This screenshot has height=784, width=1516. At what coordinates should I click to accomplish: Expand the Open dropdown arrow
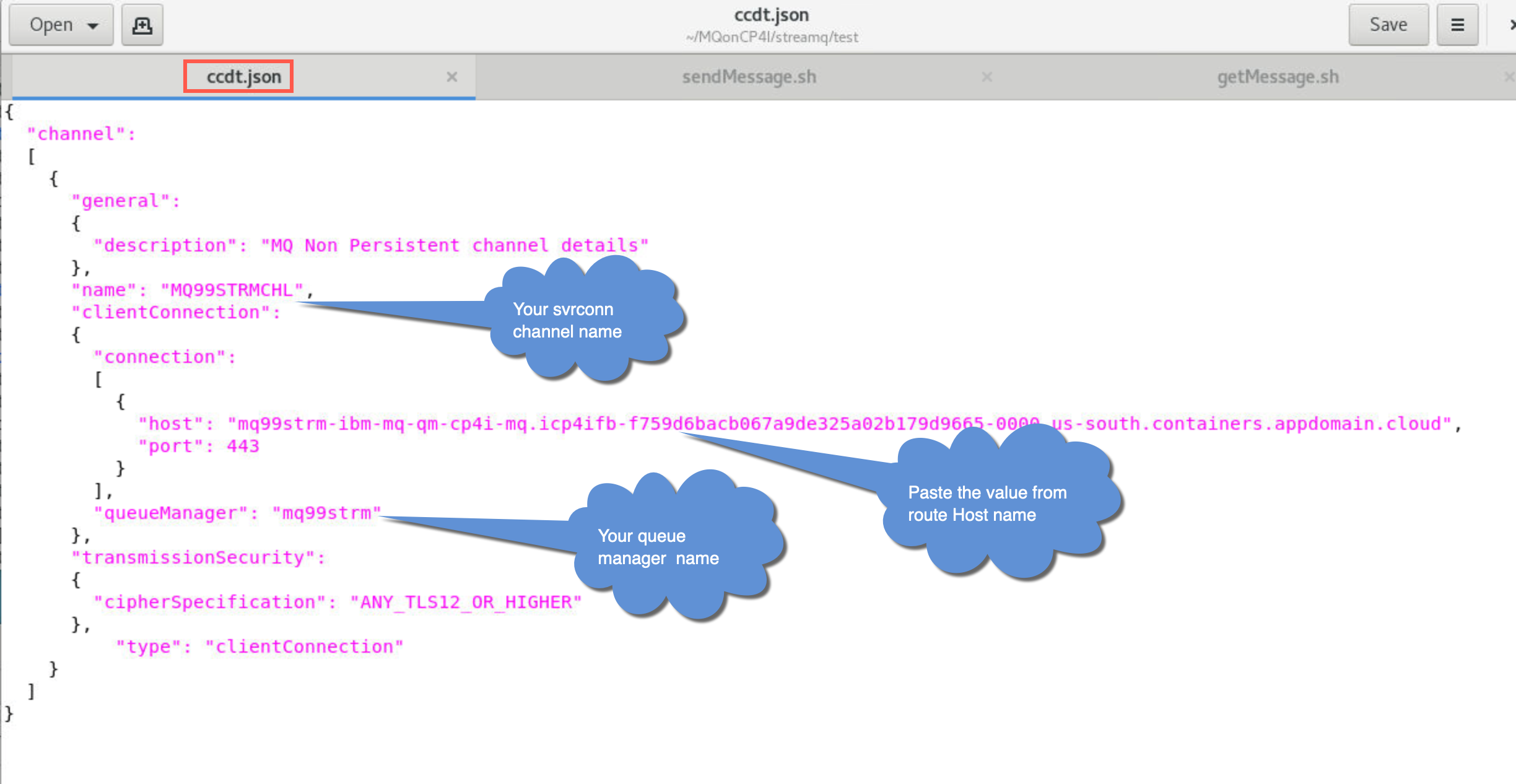pyautogui.click(x=94, y=25)
